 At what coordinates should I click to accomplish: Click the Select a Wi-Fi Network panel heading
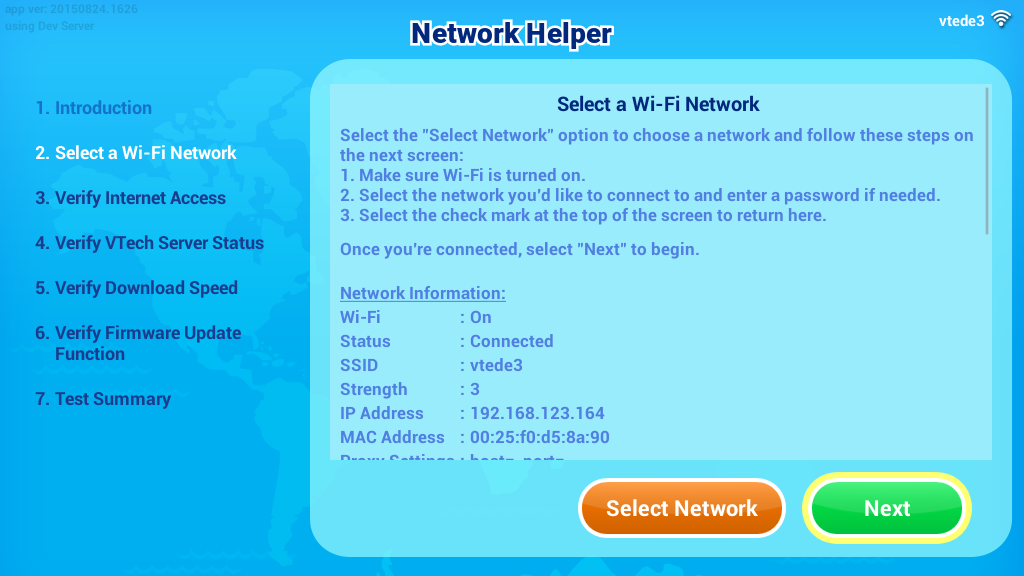[x=658, y=104]
